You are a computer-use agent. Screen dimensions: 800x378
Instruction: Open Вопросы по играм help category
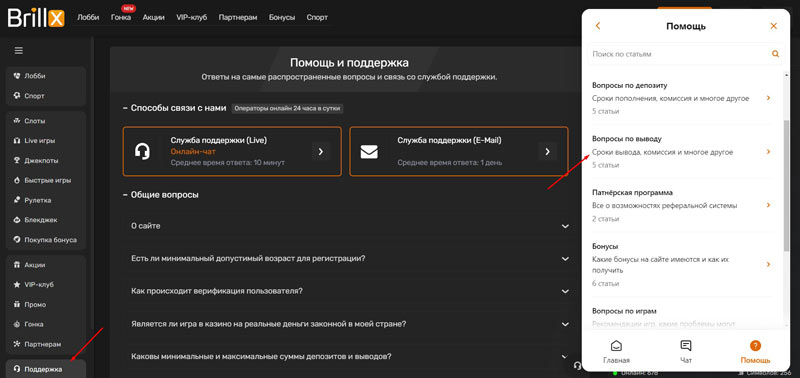click(682, 316)
